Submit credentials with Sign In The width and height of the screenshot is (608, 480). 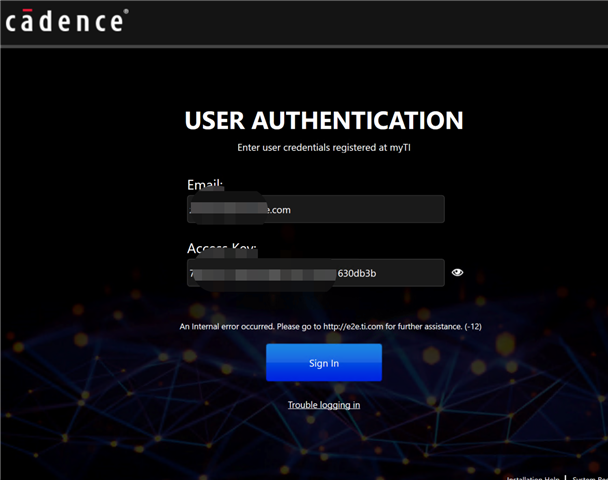(324, 363)
